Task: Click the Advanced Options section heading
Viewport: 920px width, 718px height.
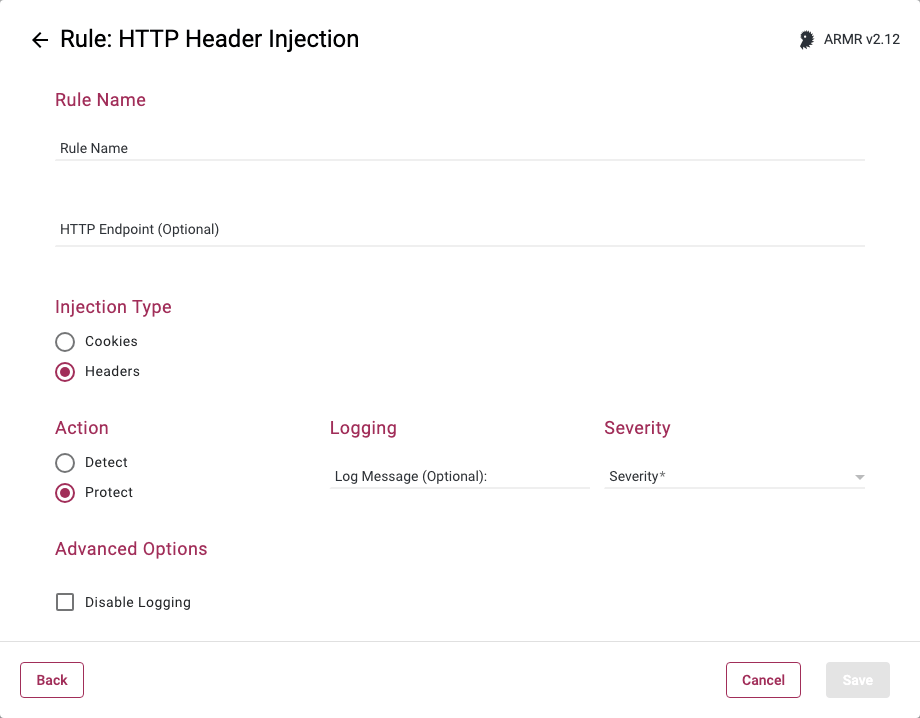Action: (131, 549)
